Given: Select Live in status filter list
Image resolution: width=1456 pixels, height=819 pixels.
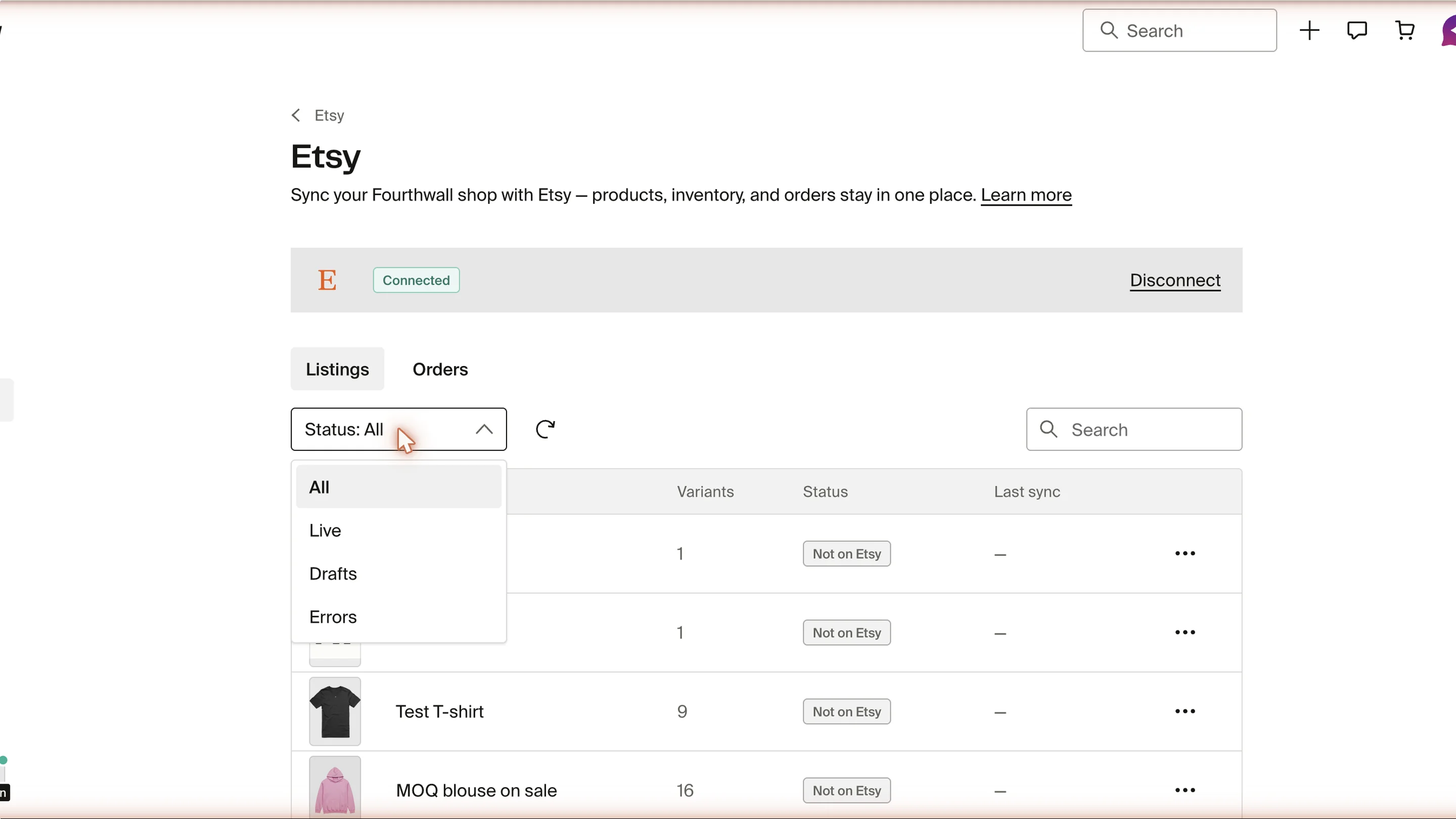Looking at the screenshot, I should click(x=398, y=530).
